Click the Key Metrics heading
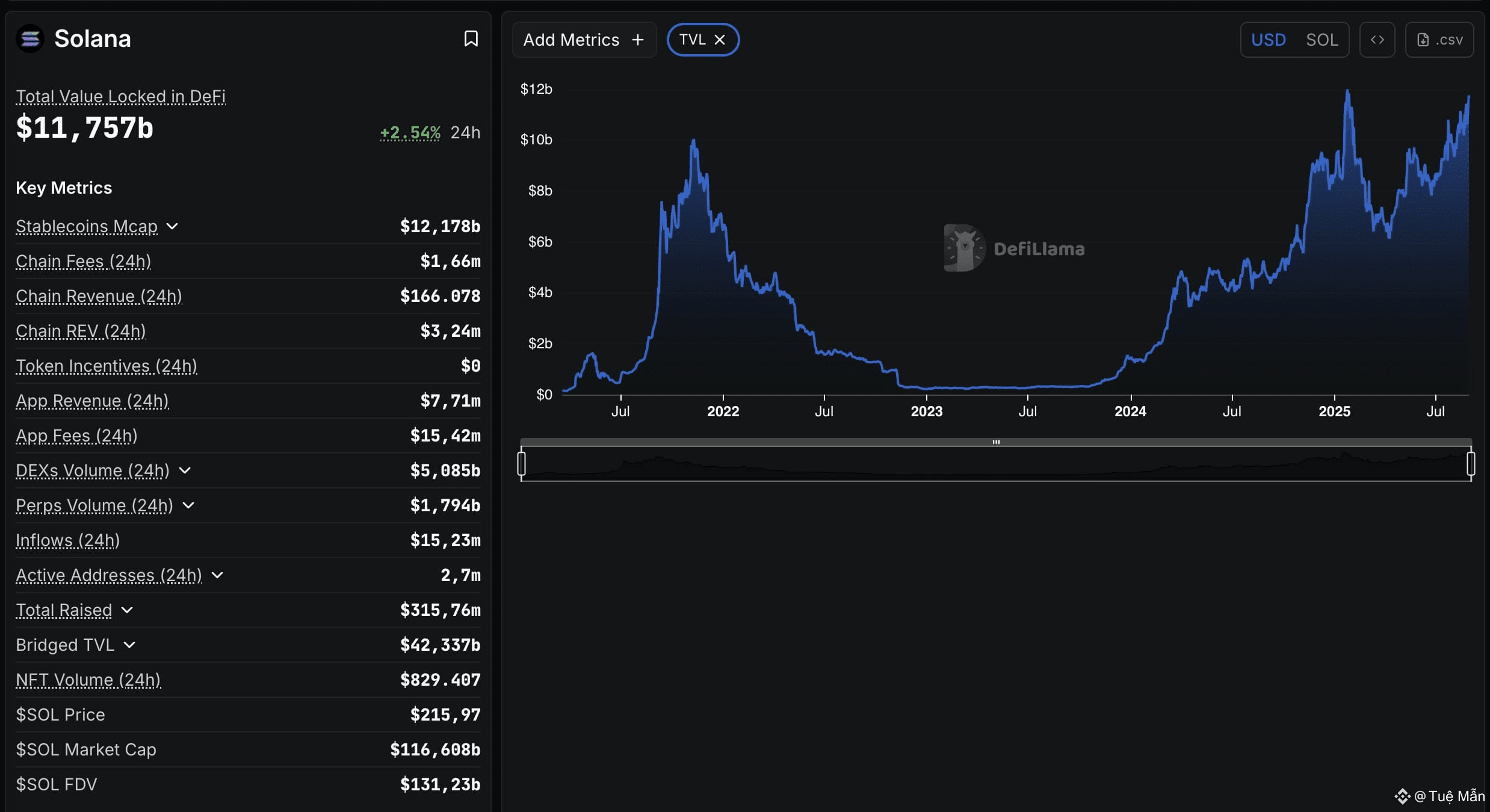Viewport: 1490px width, 812px height. click(x=64, y=188)
